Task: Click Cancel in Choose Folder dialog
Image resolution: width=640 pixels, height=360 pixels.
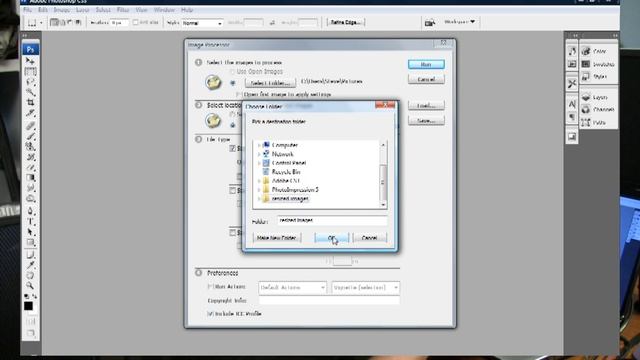Action: point(369,238)
